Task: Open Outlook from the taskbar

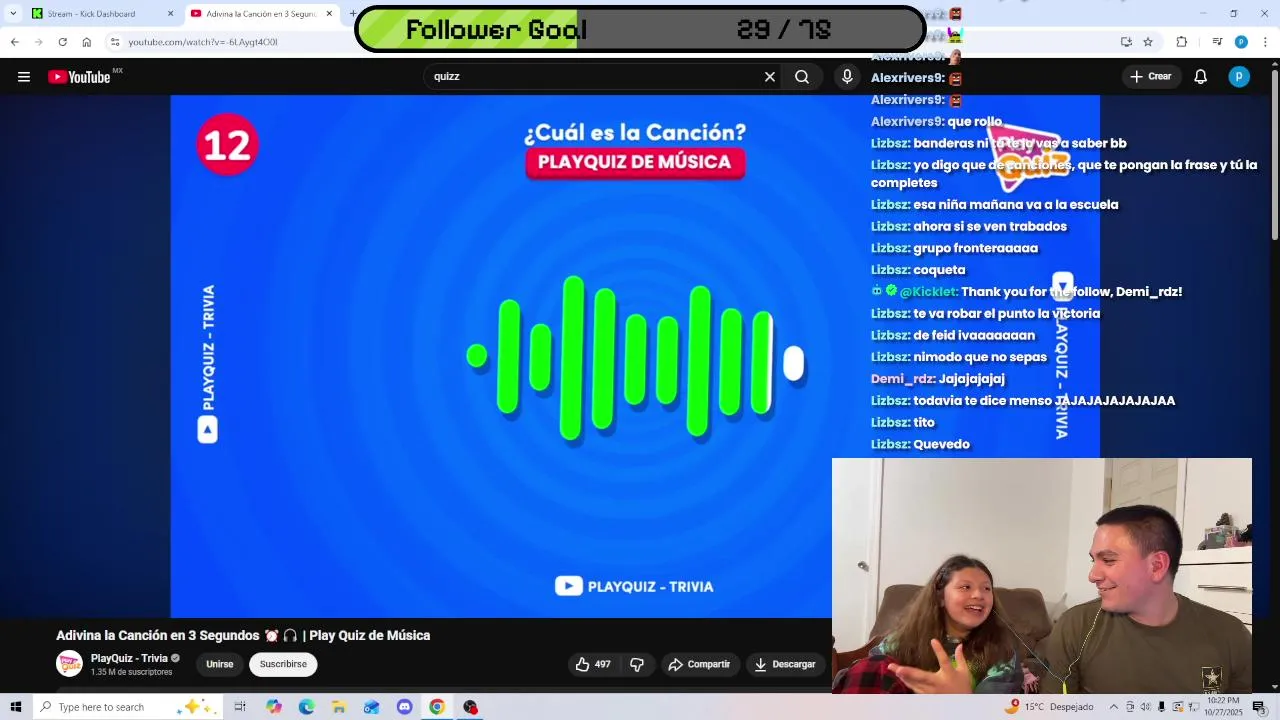Action: tap(372, 707)
